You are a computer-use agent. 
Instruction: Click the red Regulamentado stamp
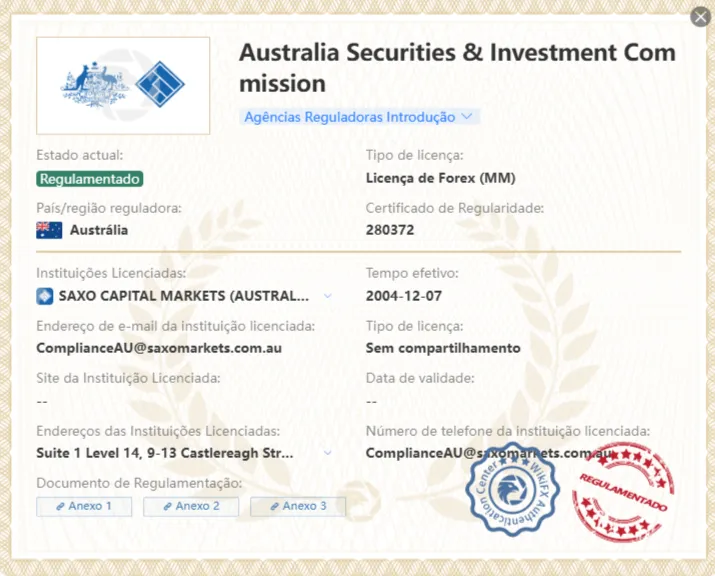(x=623, y=492)
